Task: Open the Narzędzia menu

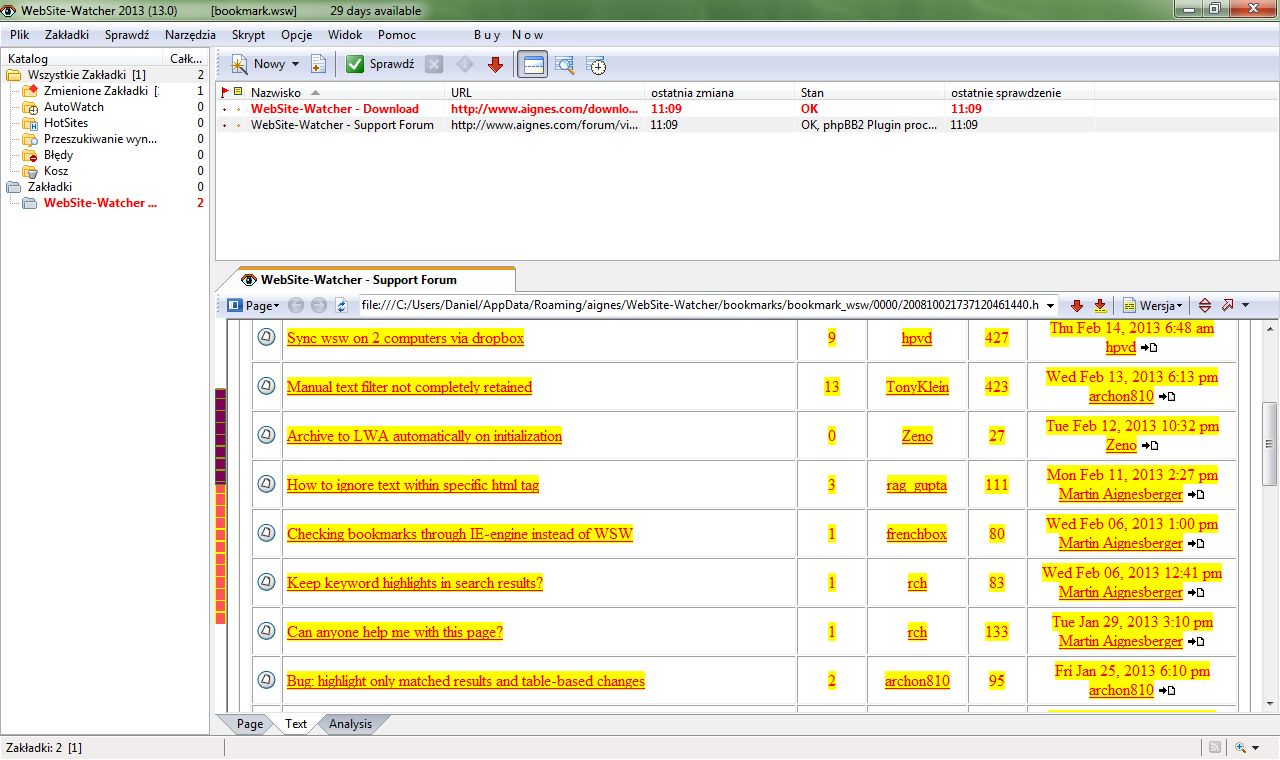Action: (x=190, y=35)
